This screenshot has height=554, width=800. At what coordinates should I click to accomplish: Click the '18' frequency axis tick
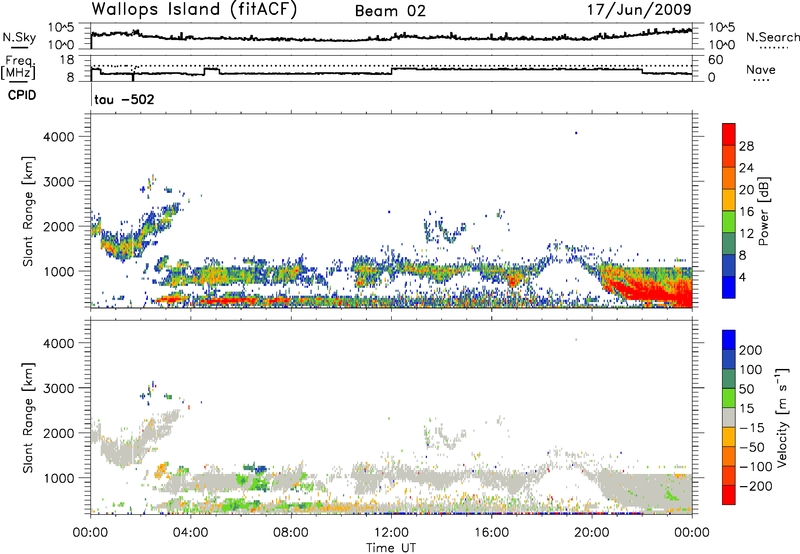[67, 60]
